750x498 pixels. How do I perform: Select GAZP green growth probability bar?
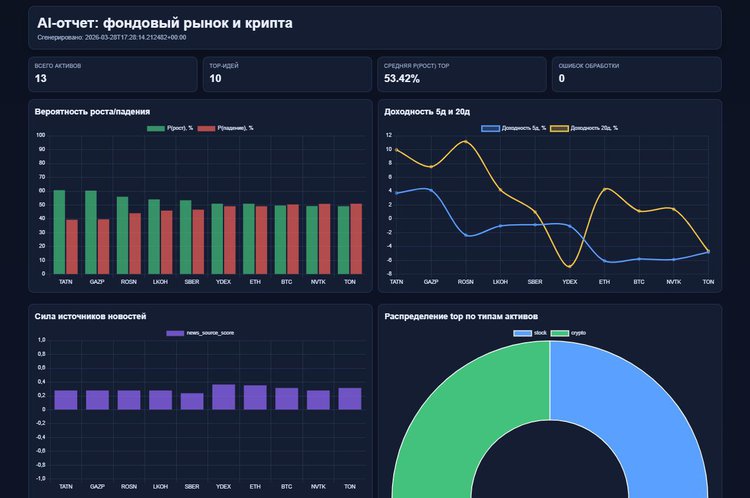(91, 232)
